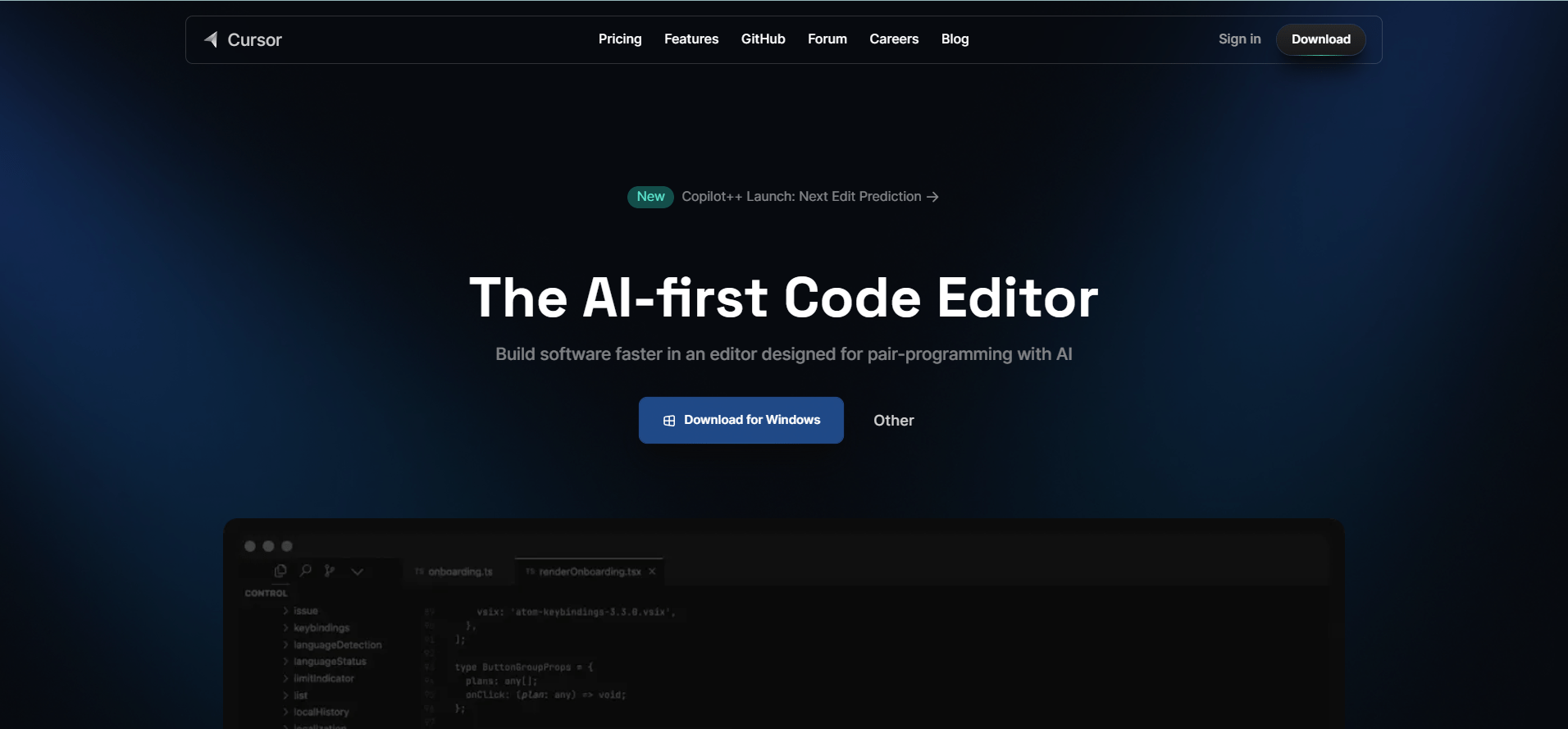
Task: Click Sign in link
Action: pos(1239,39)
